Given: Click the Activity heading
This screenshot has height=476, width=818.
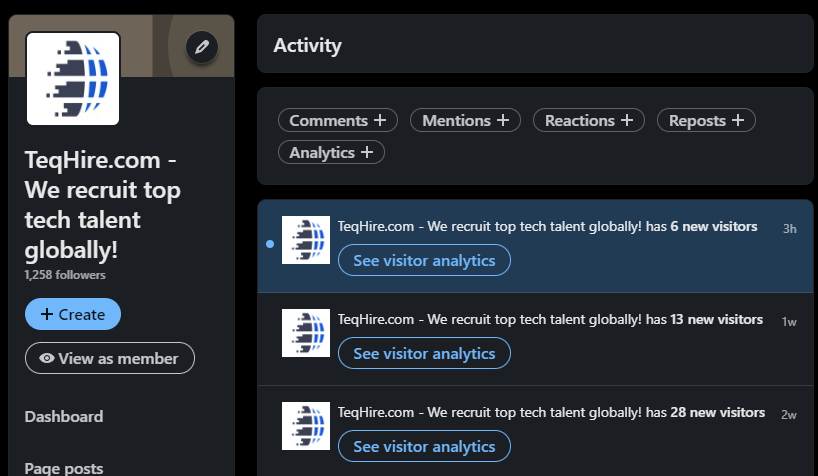Looking at the screenshot, I should (307, 45).
